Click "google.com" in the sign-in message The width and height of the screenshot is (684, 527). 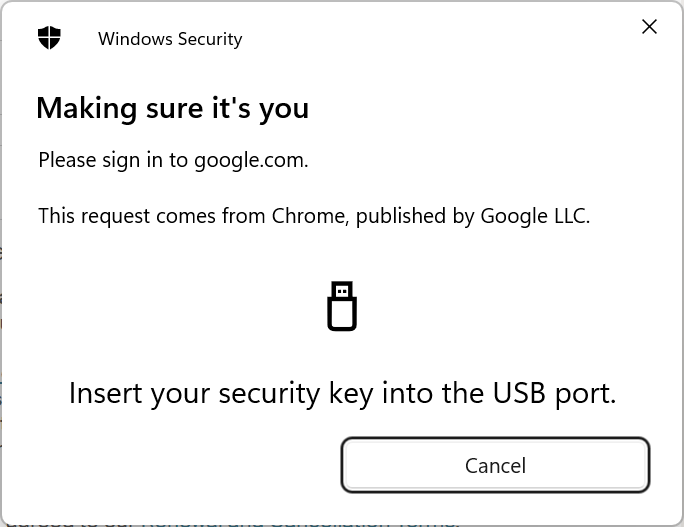coord(250,160)
